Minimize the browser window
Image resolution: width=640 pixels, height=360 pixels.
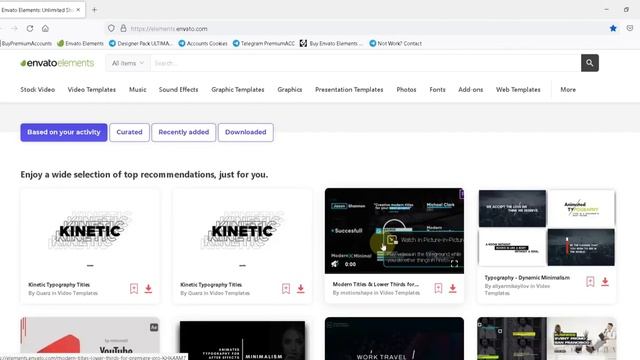pyautogui.click(x=607, y=9)
